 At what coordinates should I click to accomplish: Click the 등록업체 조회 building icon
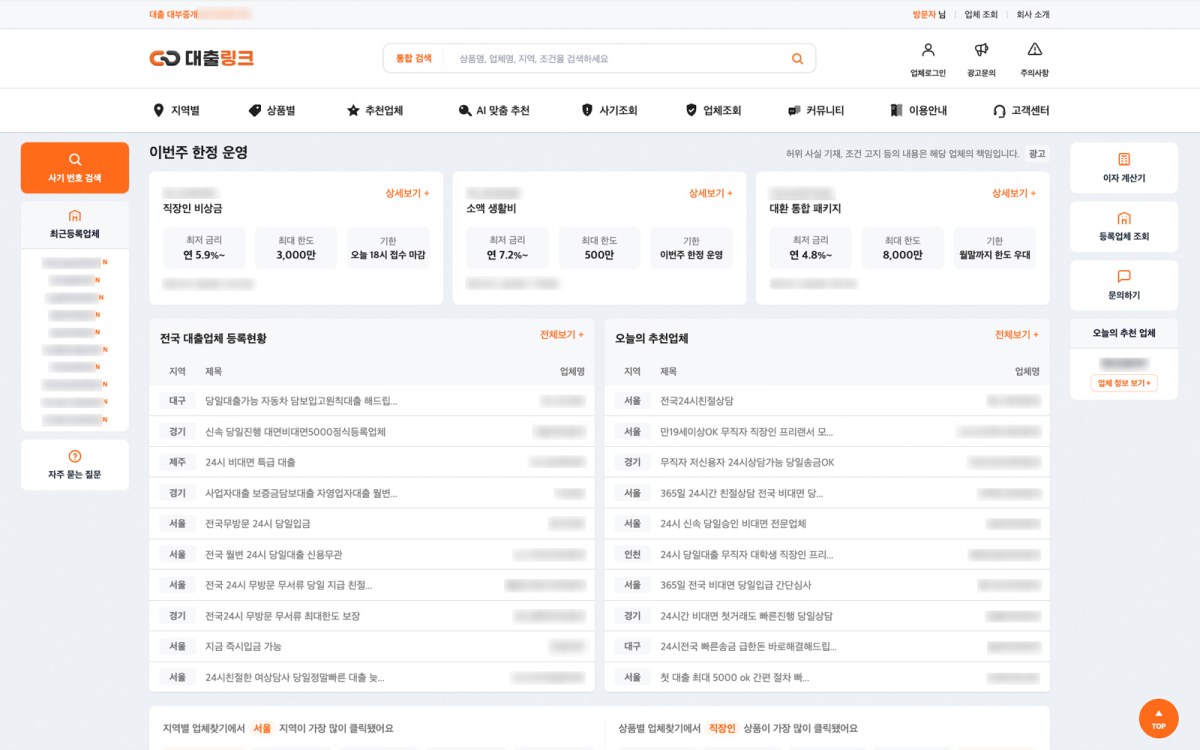1124,218
